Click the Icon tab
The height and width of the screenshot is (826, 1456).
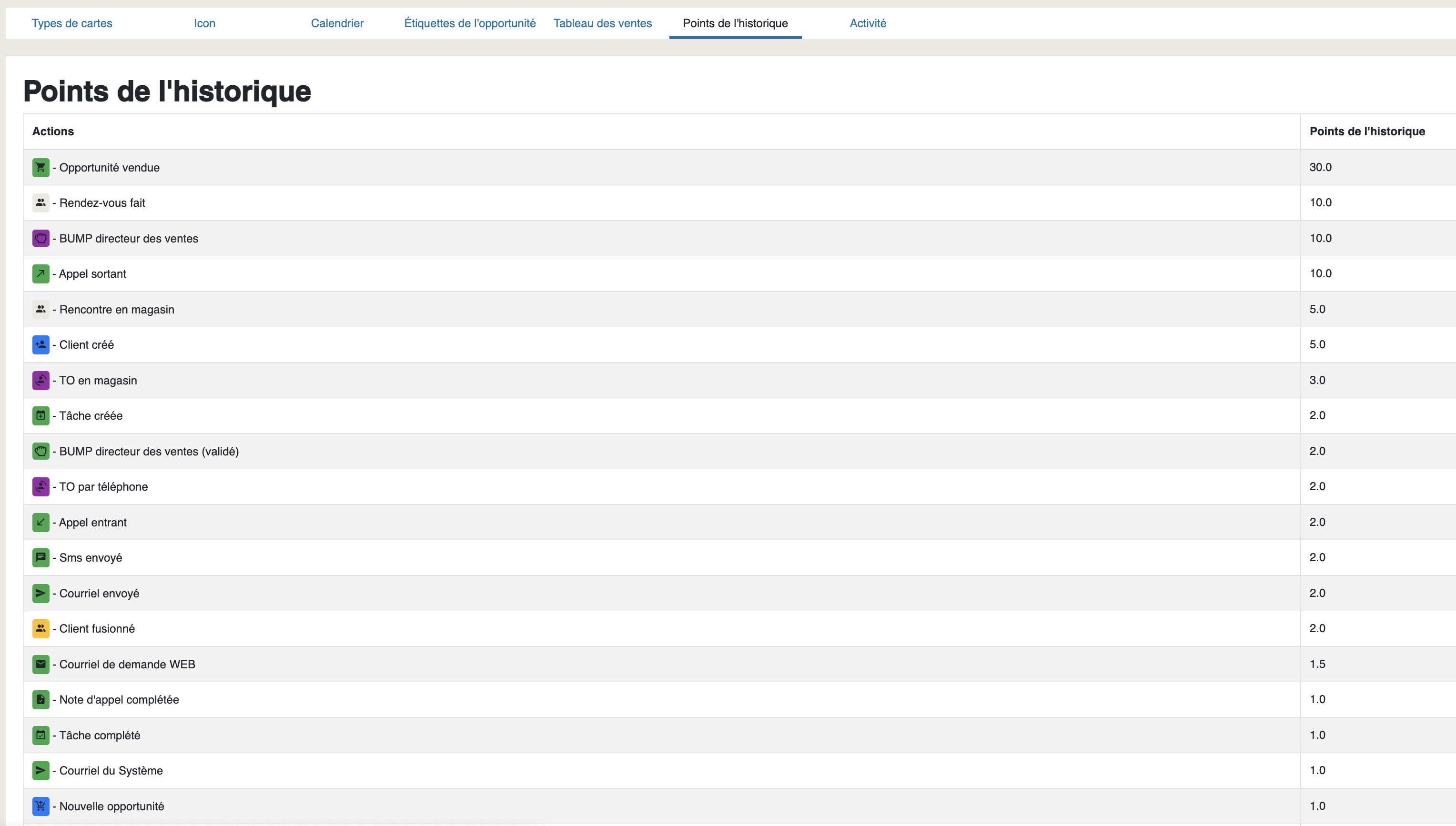[x=204, y=23]
